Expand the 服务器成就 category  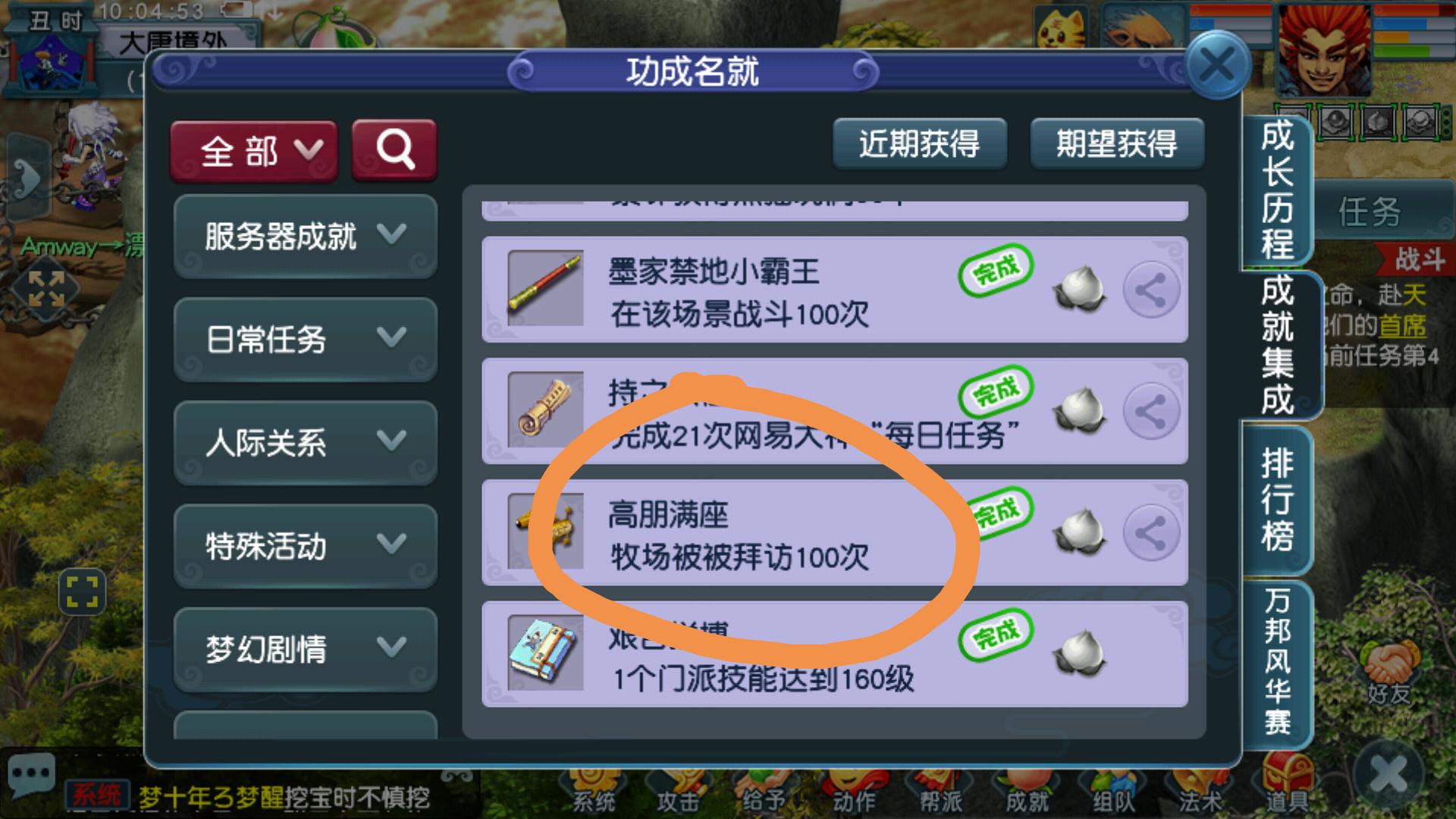[x=305, y=236]
